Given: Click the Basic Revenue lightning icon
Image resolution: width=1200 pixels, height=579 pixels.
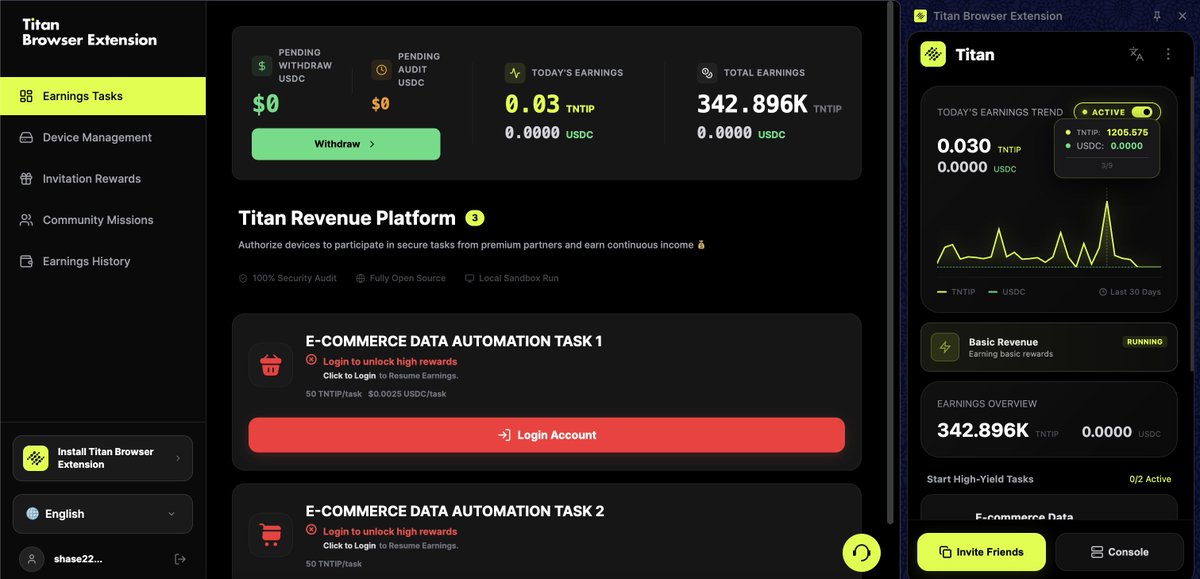Looking at the screenshot, I should (945, 347).
